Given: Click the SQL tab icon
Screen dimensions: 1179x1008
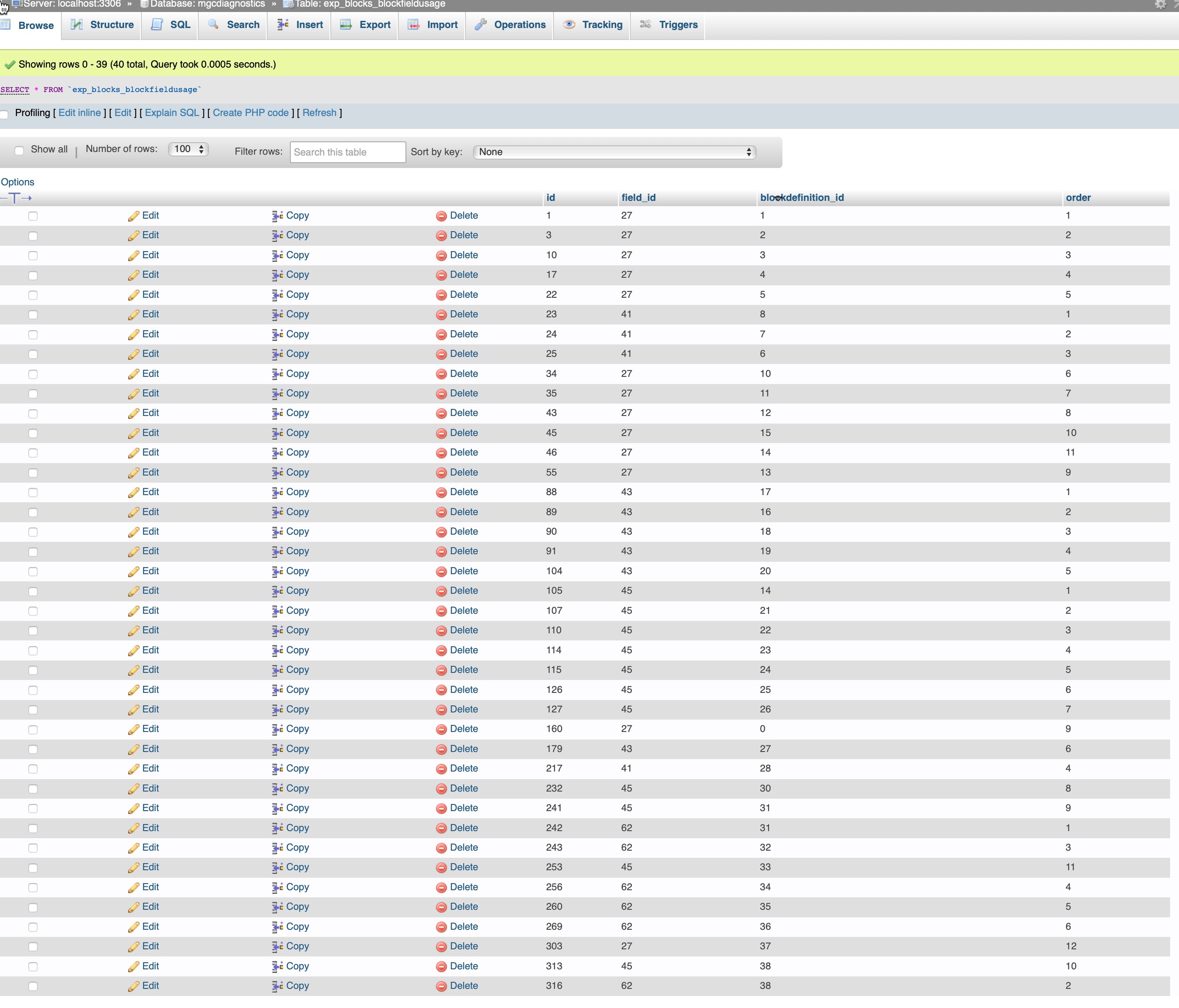Looking at the screenshot, I should (157, 24).
